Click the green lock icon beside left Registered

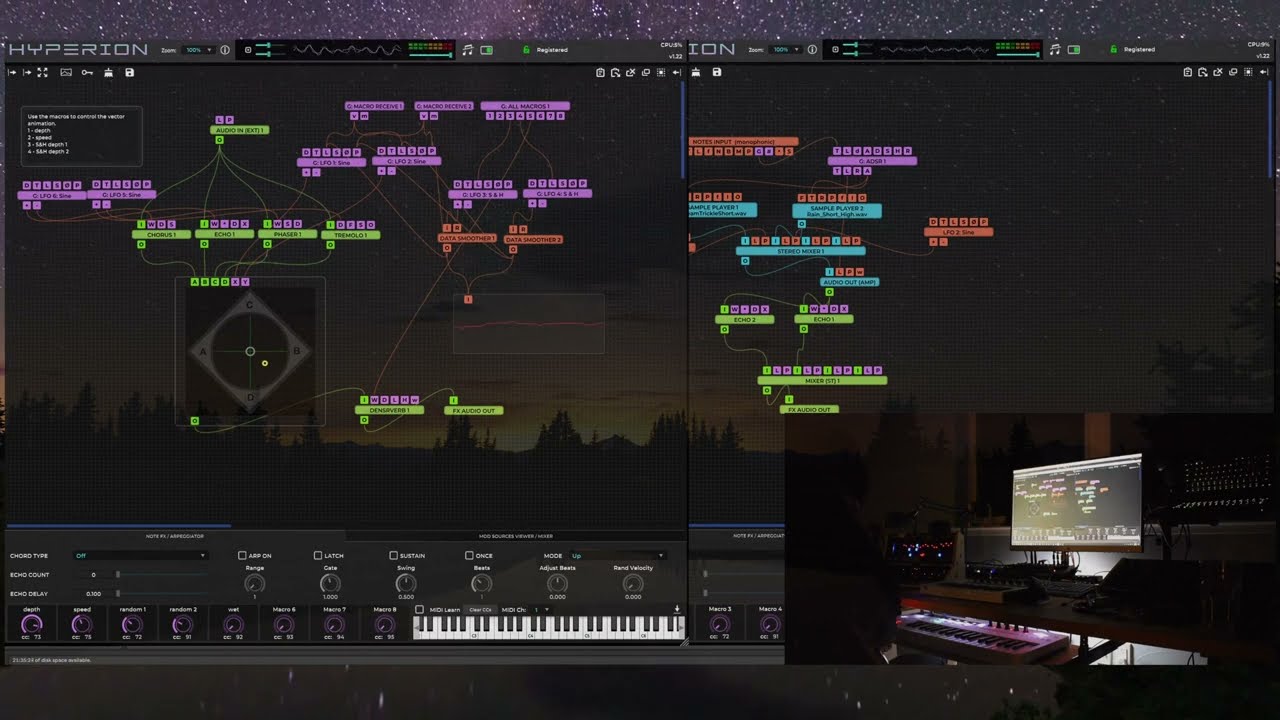click(x=526, y=49)
